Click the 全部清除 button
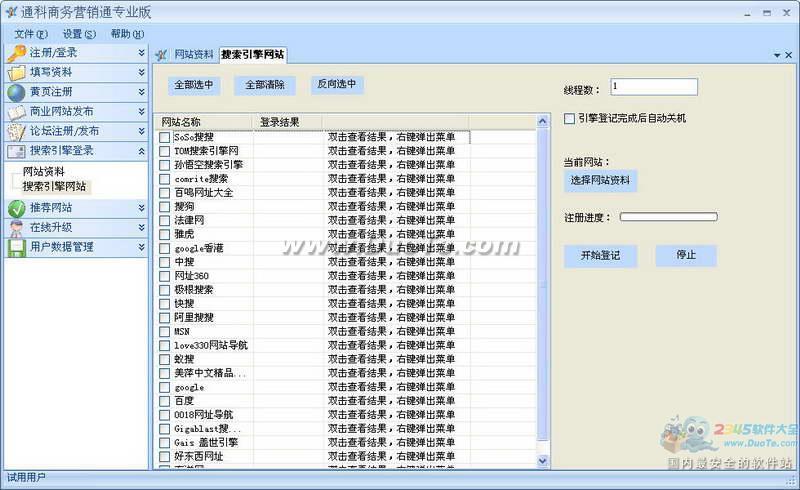 coord(265,85)
